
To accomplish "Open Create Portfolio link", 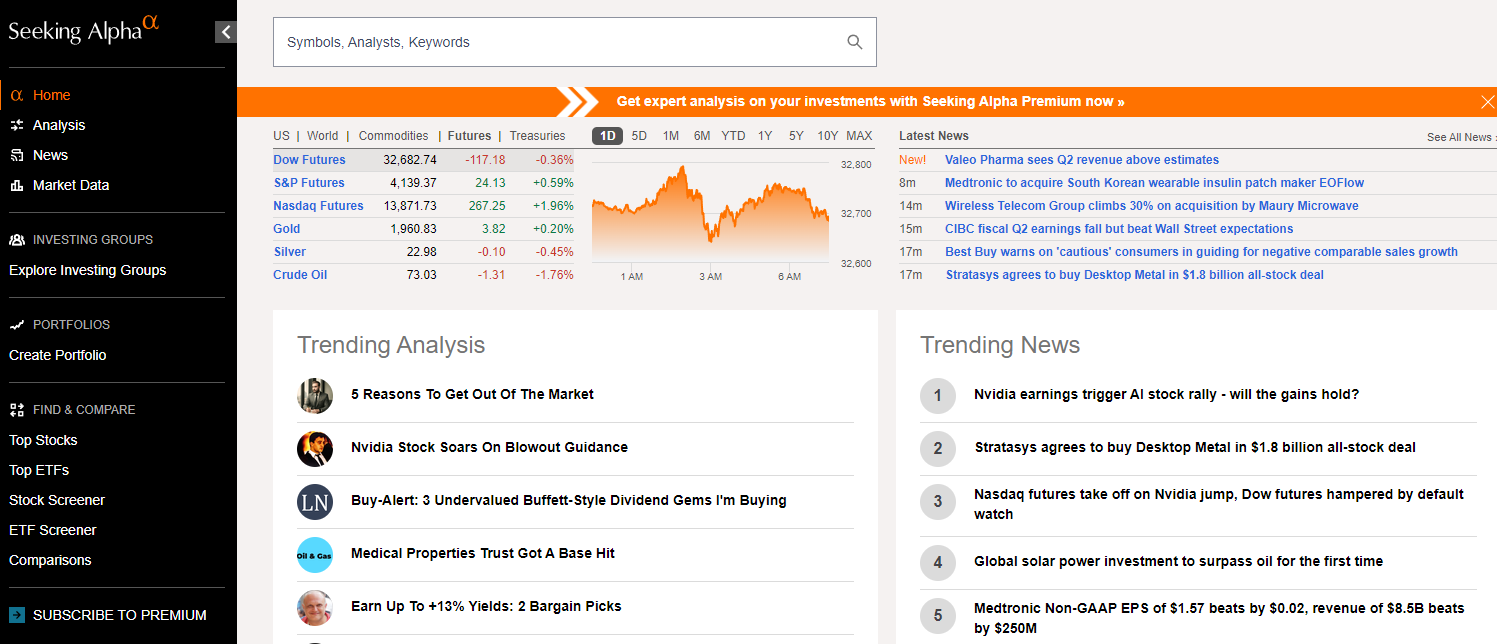I will coord(58,355).
